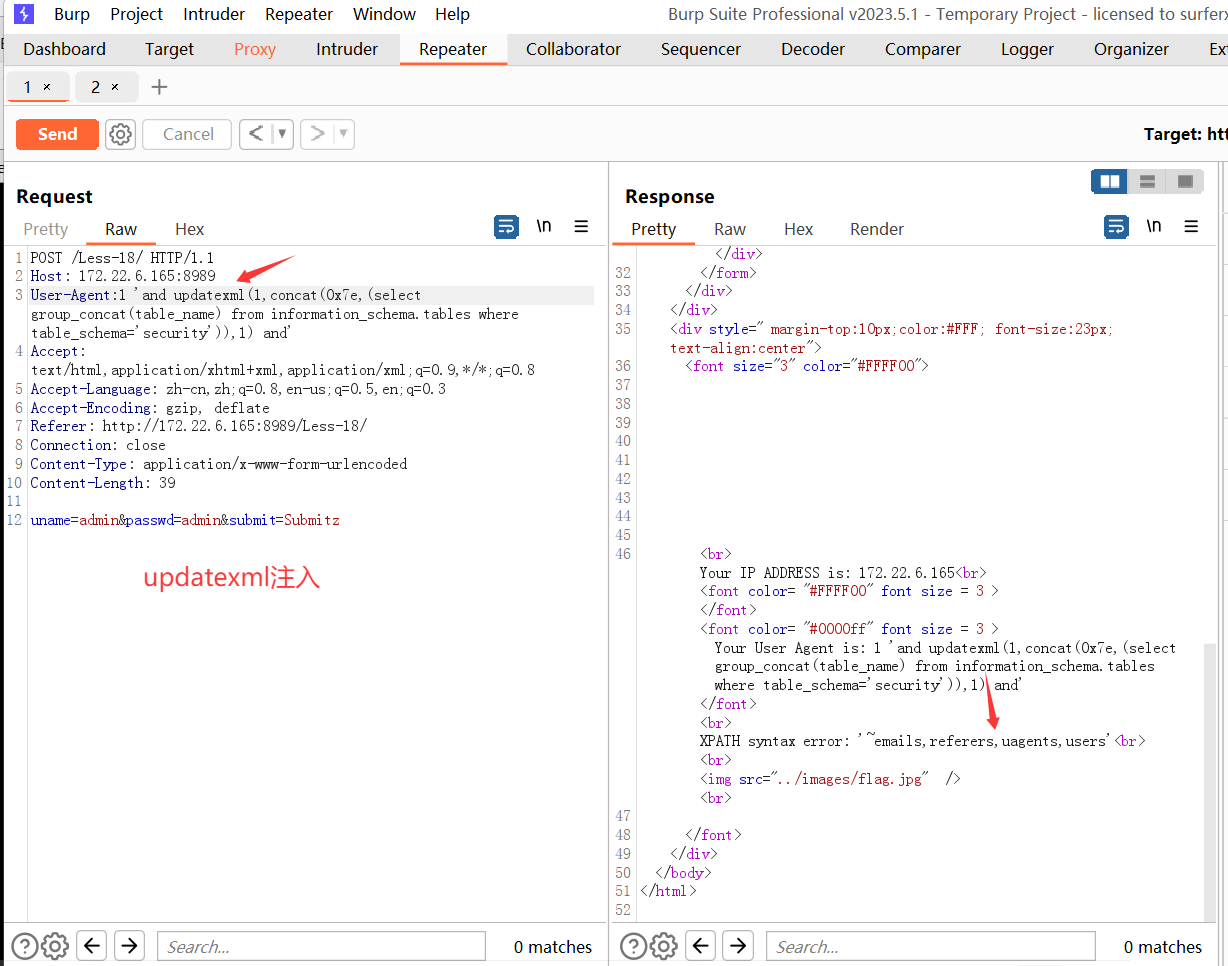The width and height of the screenshot is (1228, 966).
Task: Select combined single-panel layout icon
Action: [x=1185, y=181]
